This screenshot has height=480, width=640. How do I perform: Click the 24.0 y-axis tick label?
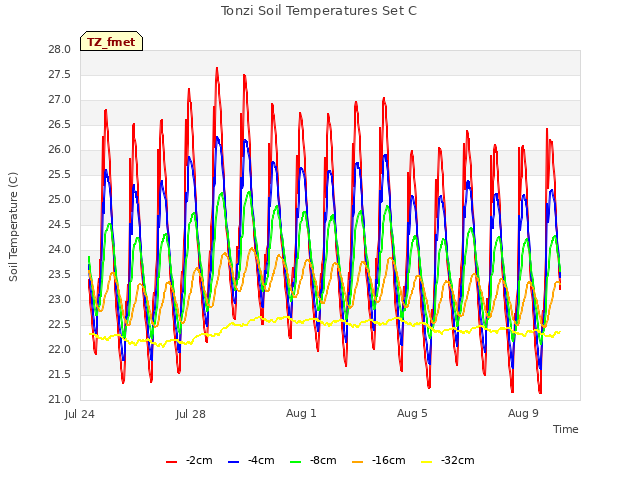click(x=60, y=249)
